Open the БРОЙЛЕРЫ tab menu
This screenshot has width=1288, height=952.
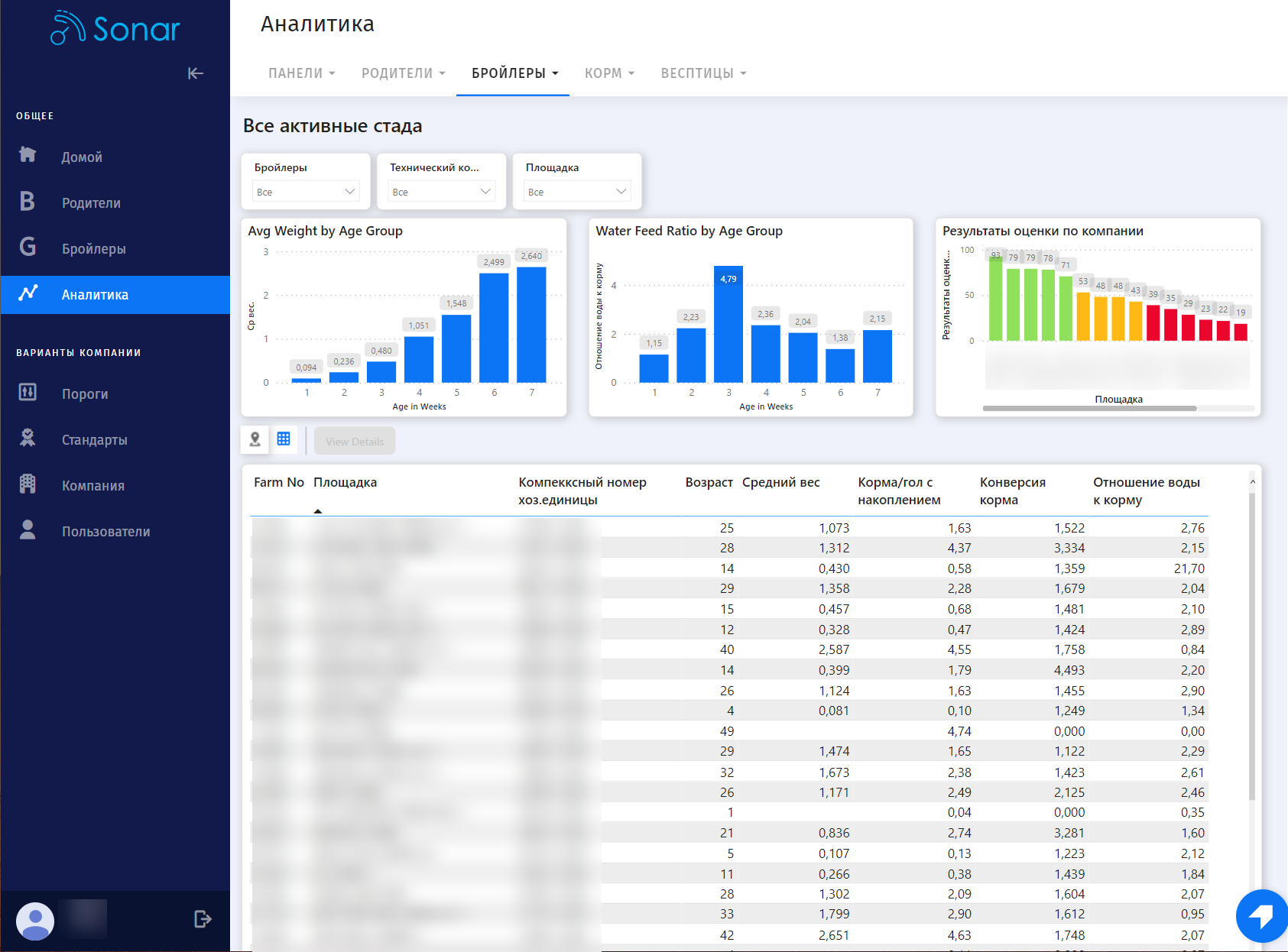coord(514,73)
